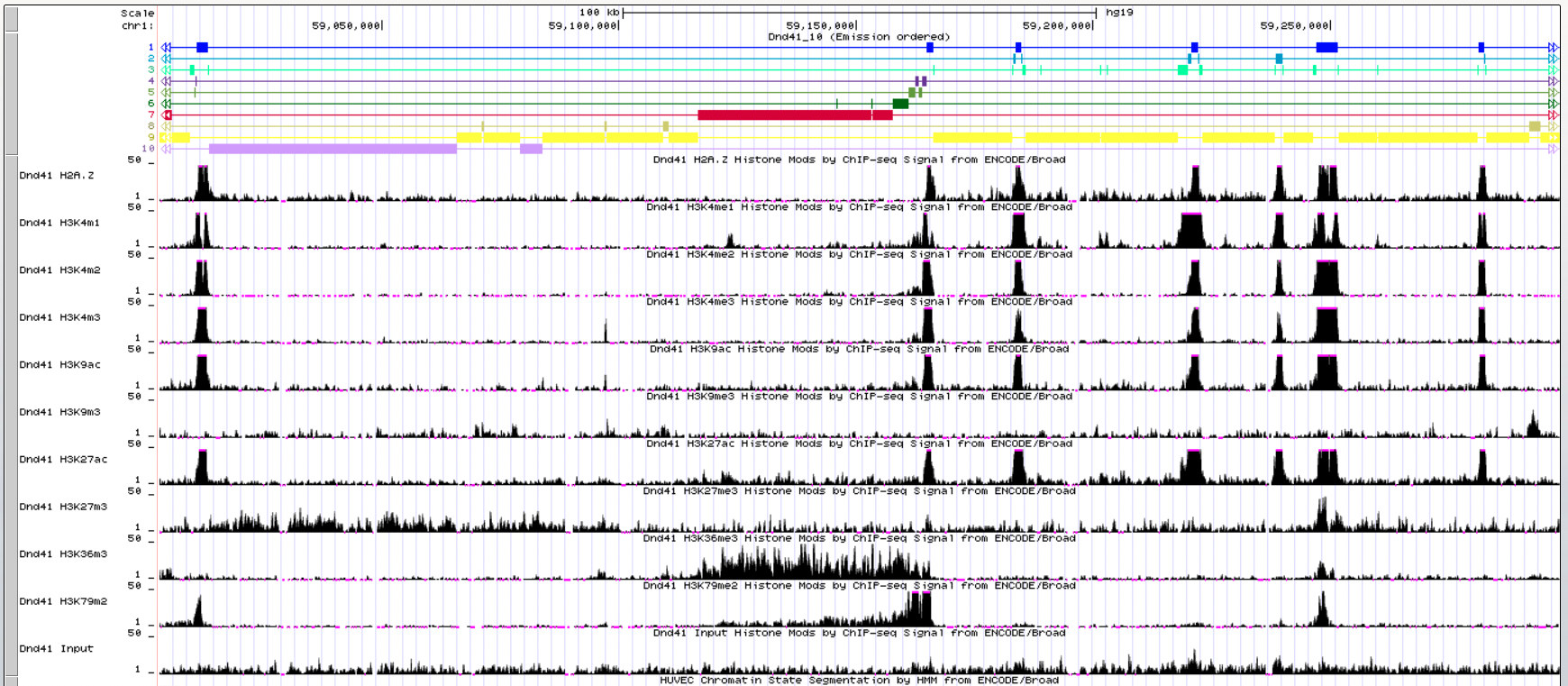Click the left double-arrow on segmentation row 2
The width and height of the screenshot is (1568, 686).
coord(166,59)
